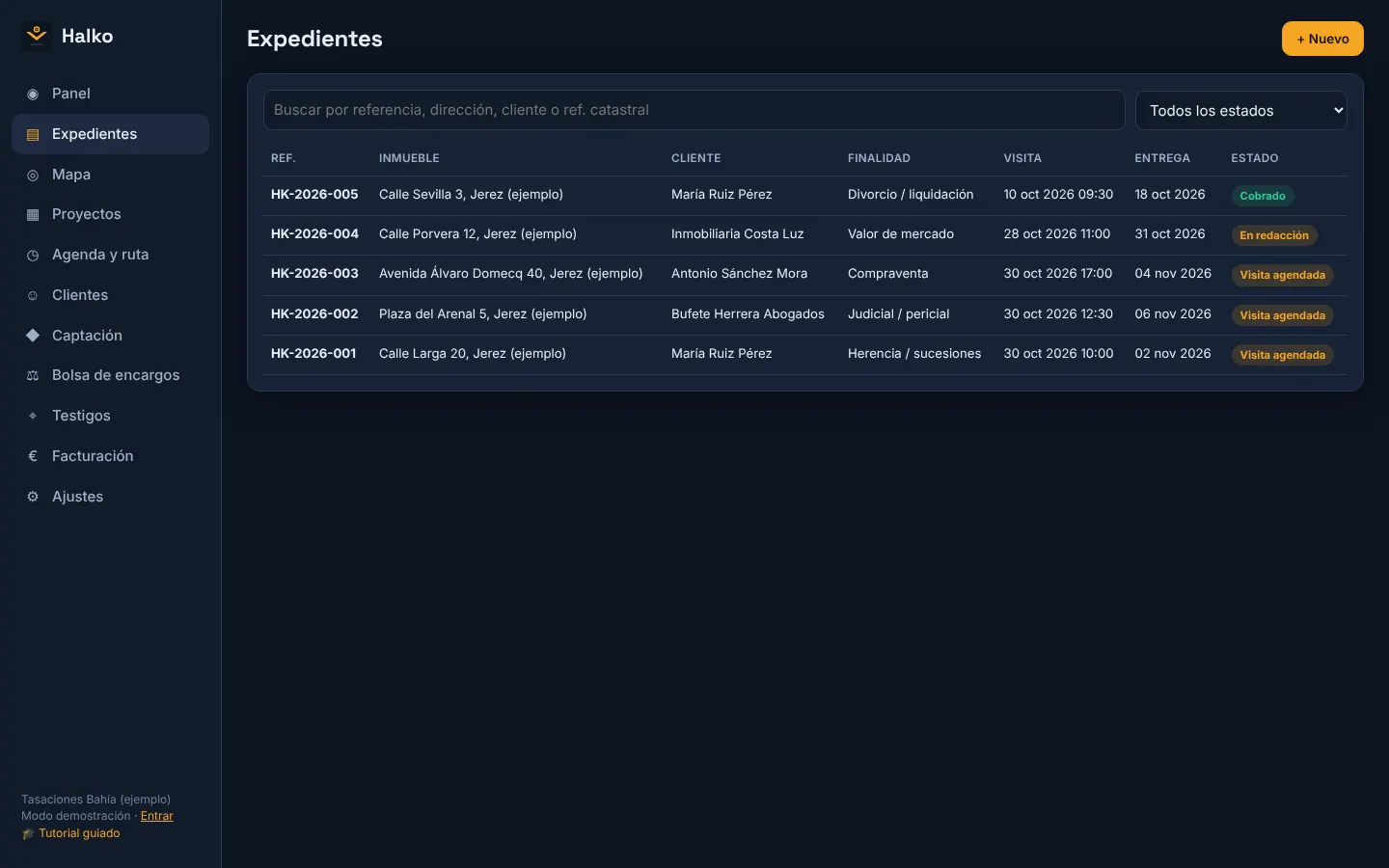This screenshot has width=1389, height=868.
Task: Click the Panel sidebar icon
Action: pyautogui.click(x=33, y=94)
